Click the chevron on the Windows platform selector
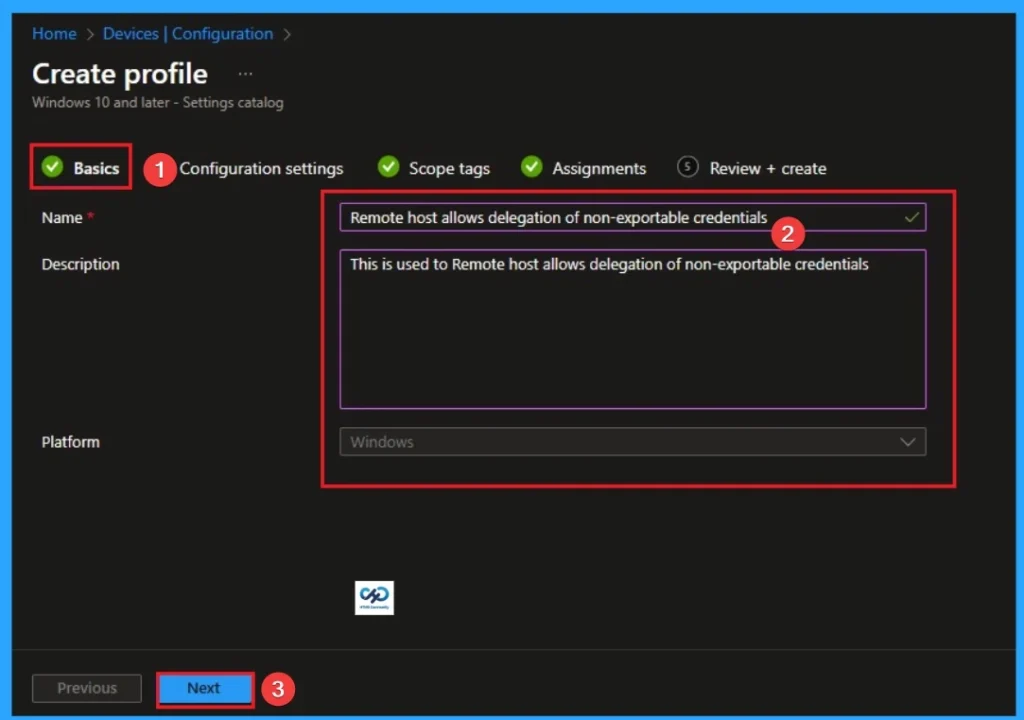Screen dimensions: 1024x720 pyautogui.click(x=908, y=441)
